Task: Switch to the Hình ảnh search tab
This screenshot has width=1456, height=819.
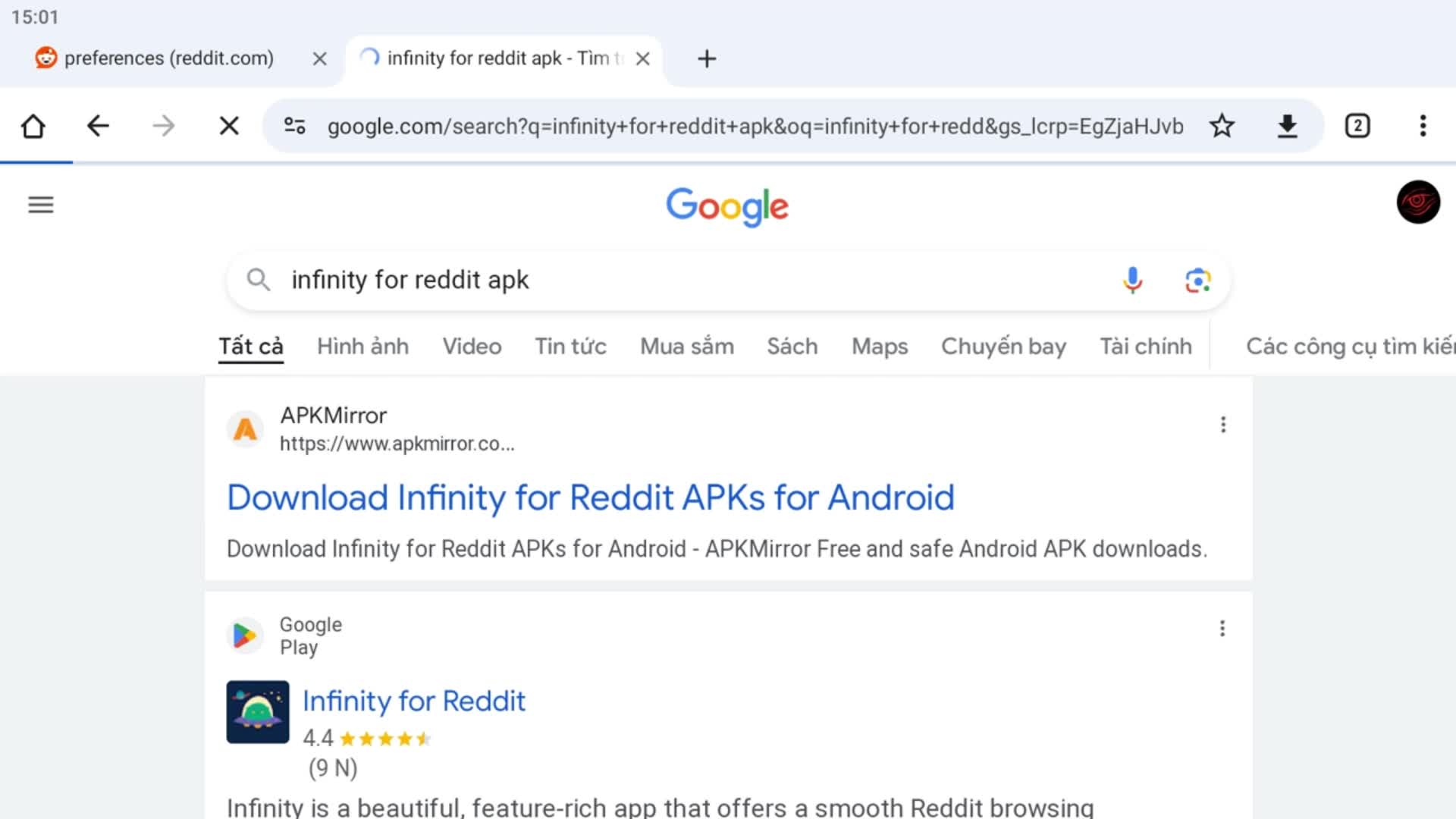Action: [x=362, y=347]
